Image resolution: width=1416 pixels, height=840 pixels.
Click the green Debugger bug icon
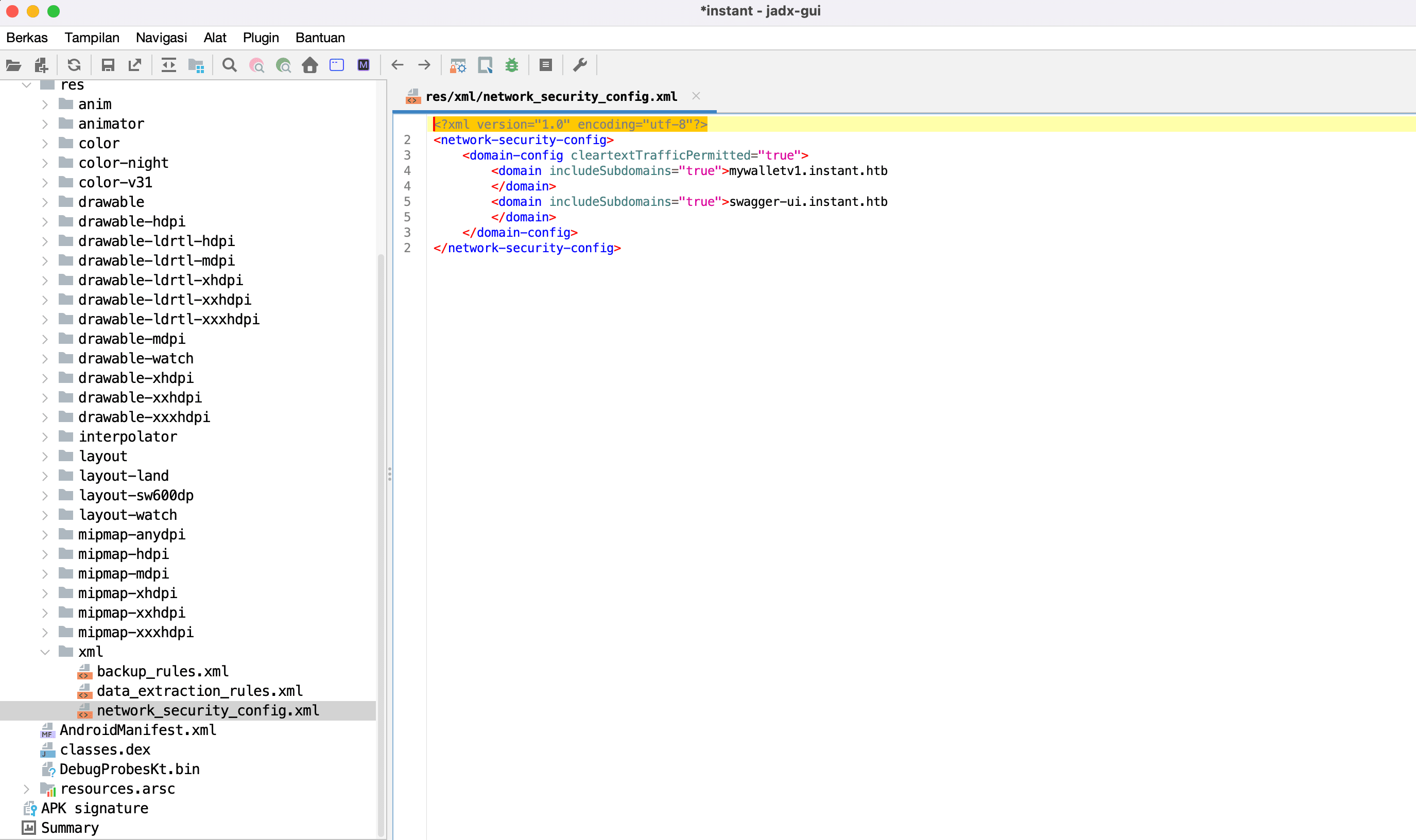(512, 65)
